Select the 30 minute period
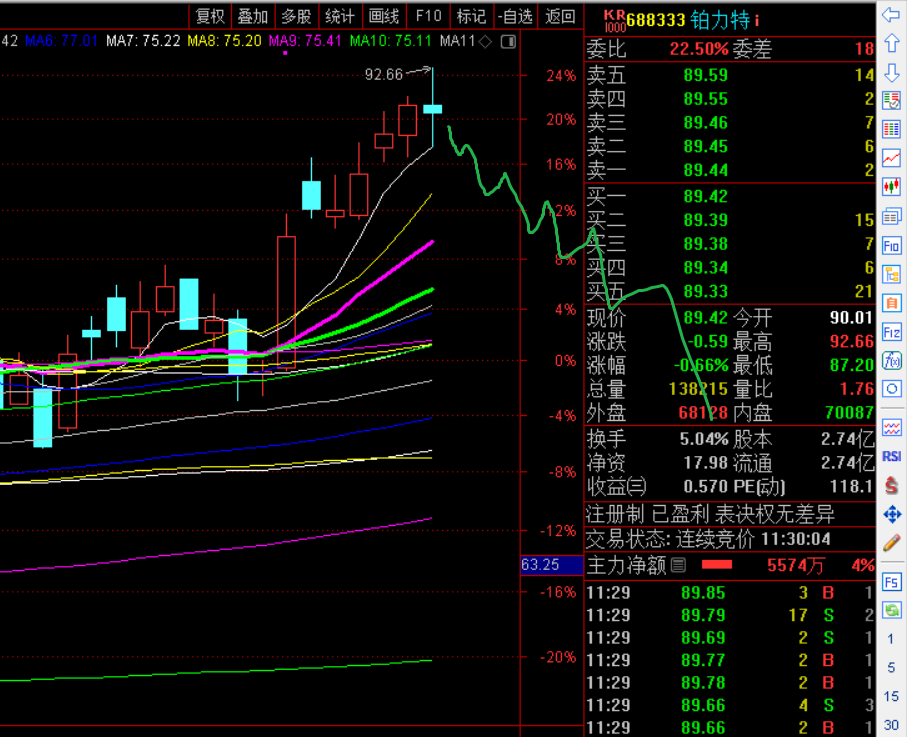This screenshot has height=737, width=907. (891, 725)
